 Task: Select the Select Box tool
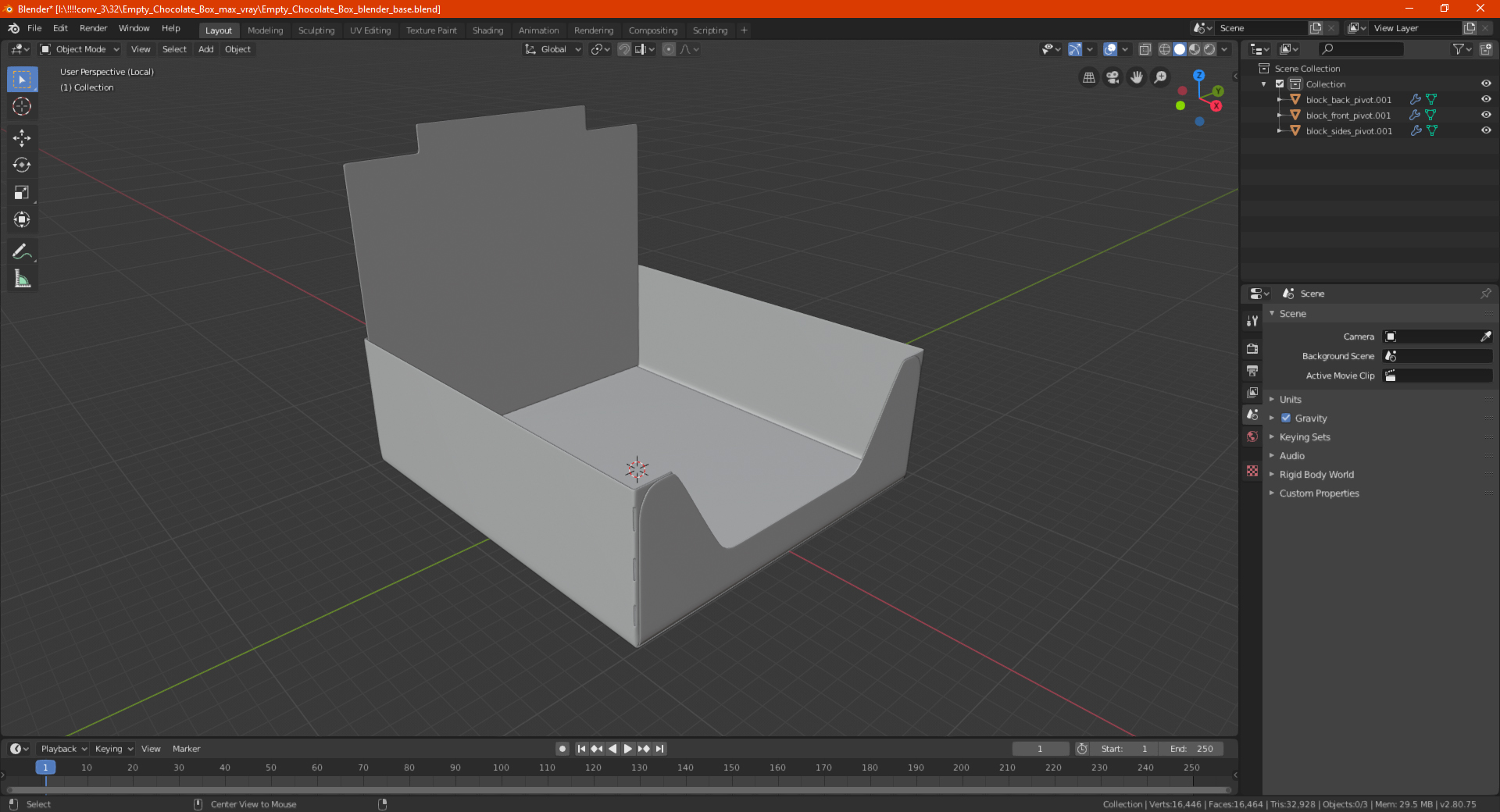tap(22, 80)
